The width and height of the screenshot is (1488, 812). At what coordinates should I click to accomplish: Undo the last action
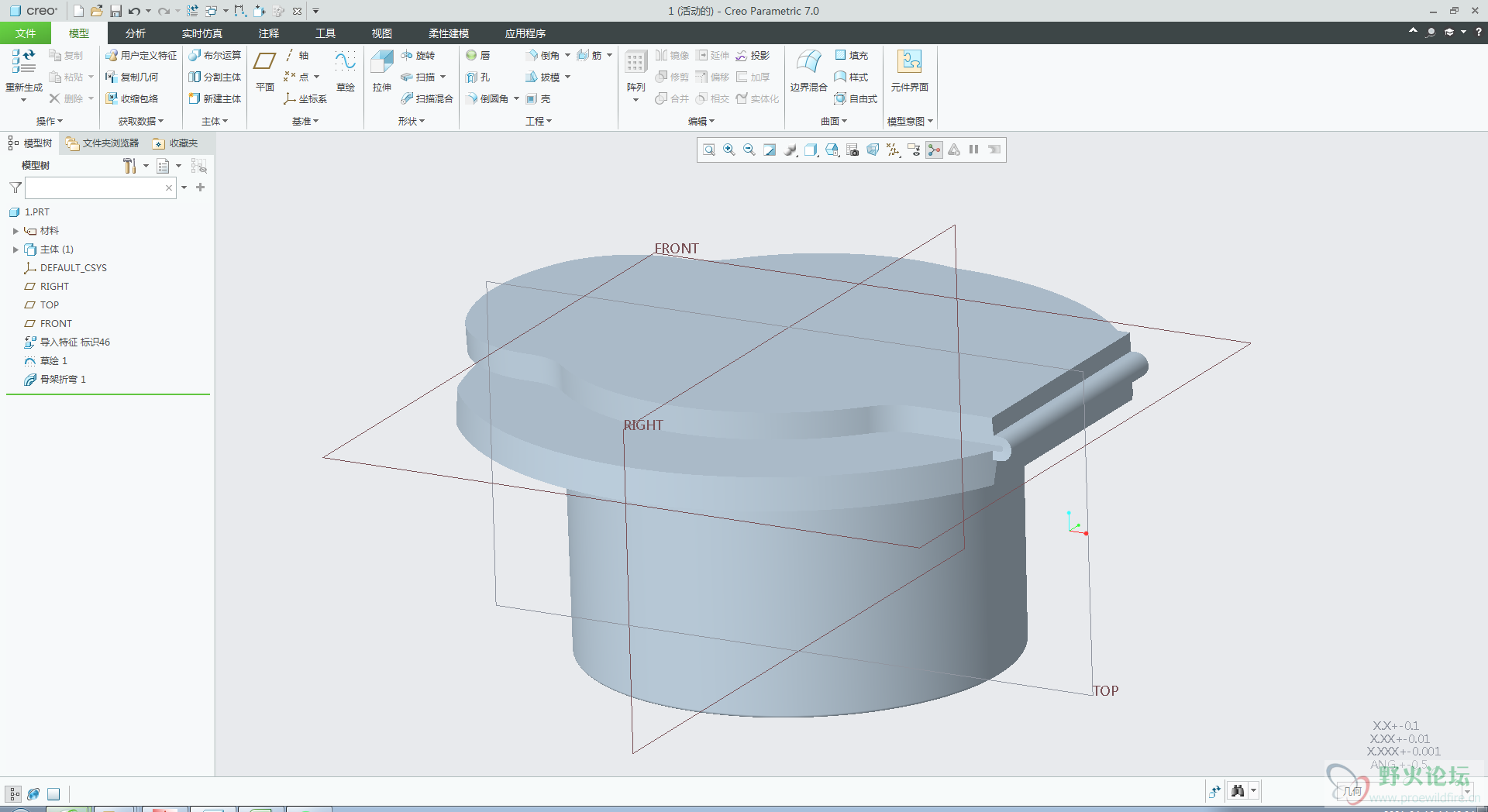coord(134,11)
